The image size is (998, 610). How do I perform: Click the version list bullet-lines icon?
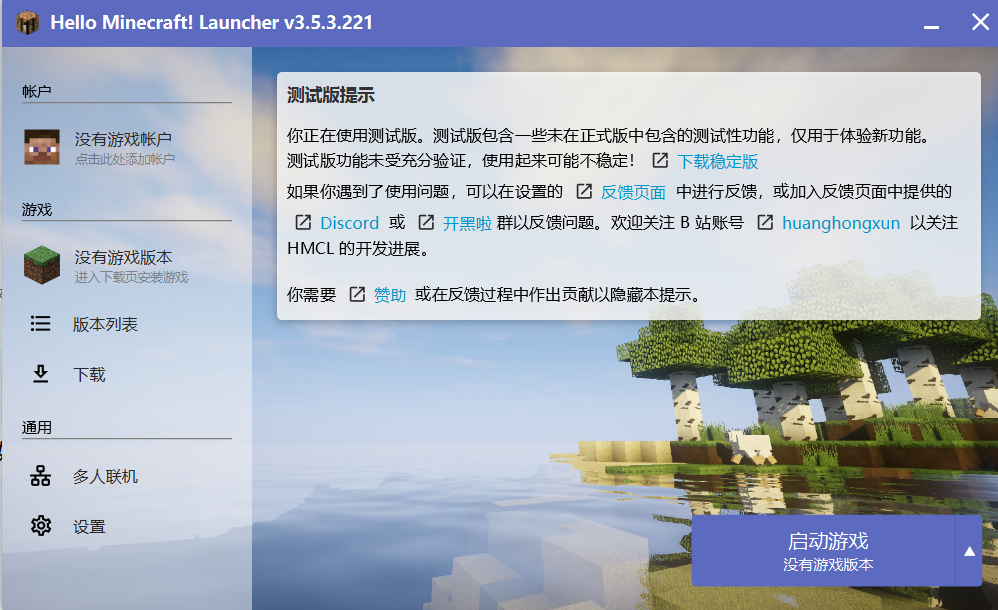41,323
